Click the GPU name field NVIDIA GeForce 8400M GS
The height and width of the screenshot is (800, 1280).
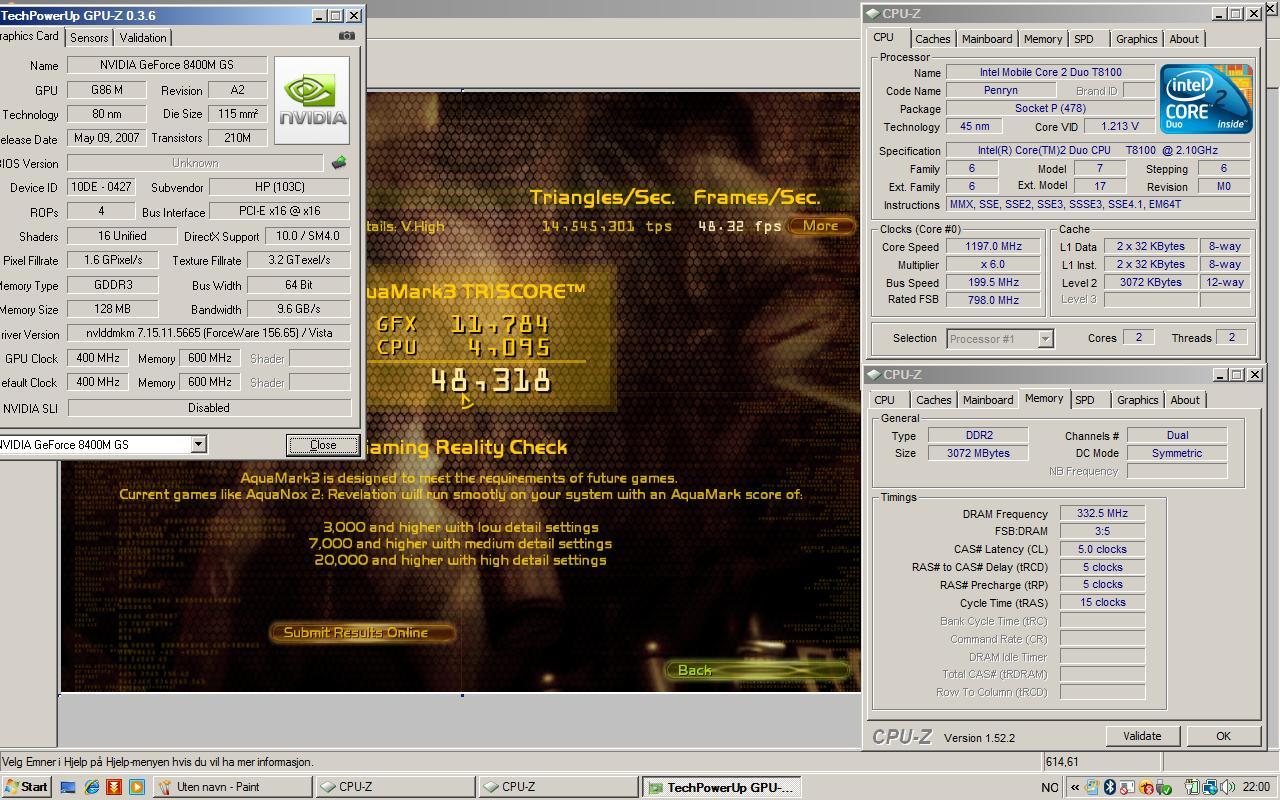(167, 65)
